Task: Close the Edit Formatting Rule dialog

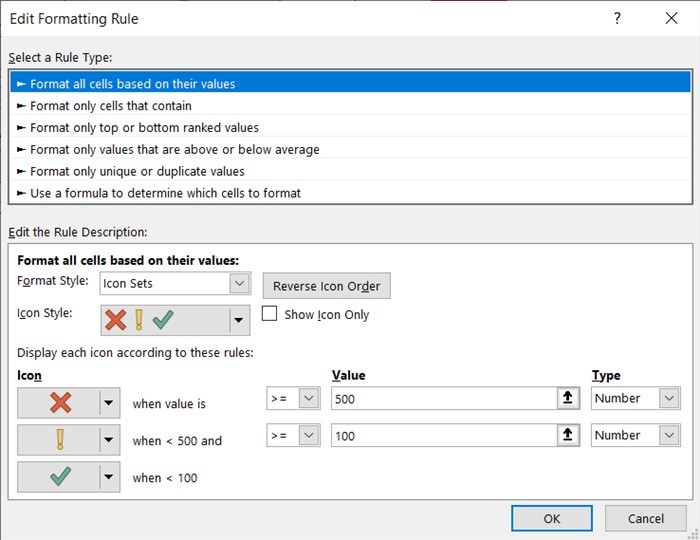Action: (671, 19)
